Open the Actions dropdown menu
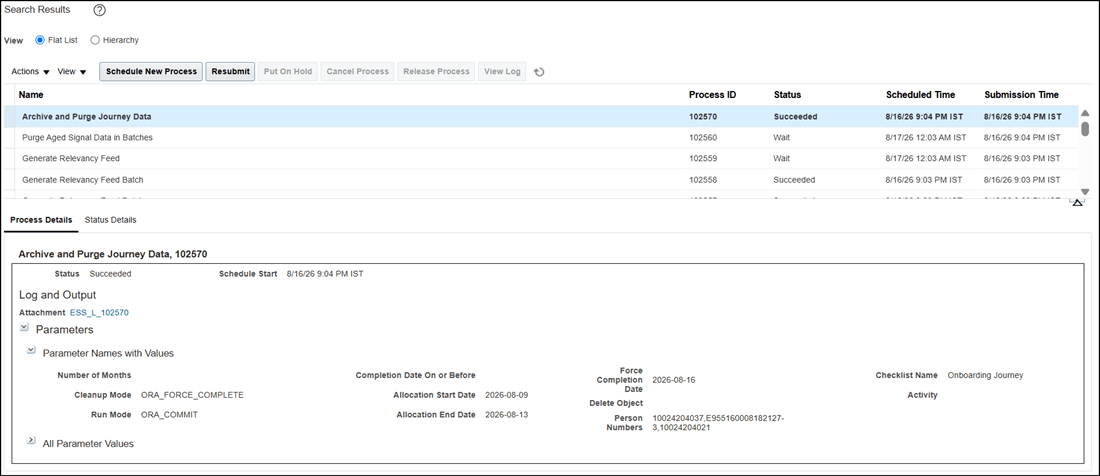Image resolution: width=1100 pixels, height=476 pixels. tap(30, 72)
